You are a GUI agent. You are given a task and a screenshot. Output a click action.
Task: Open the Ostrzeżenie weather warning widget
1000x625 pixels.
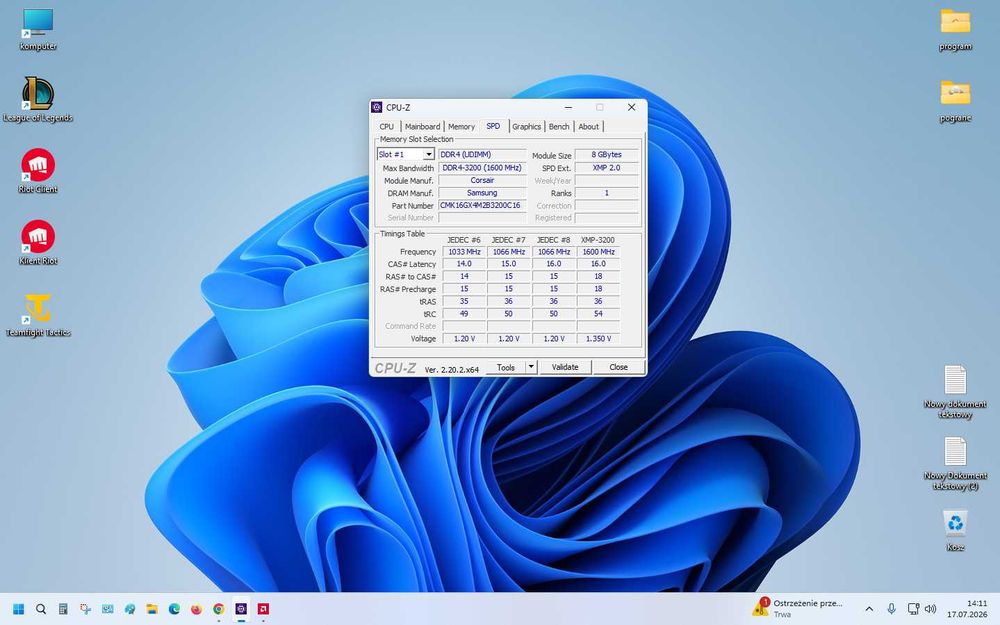pos(799,608)
